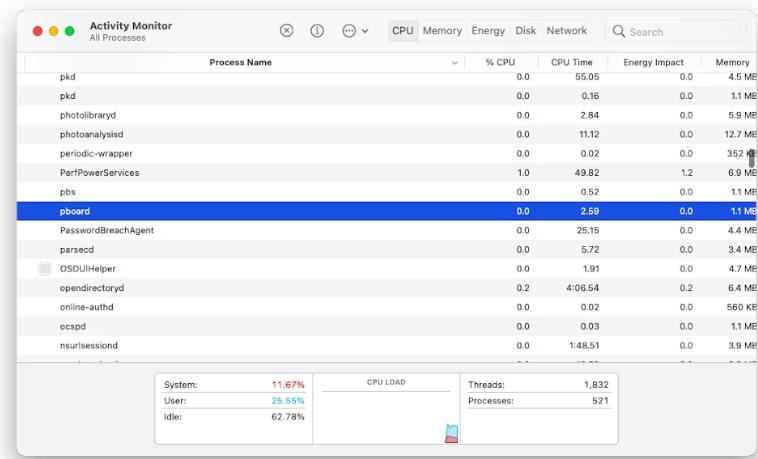Select the photolibraryd process row
The width and height of the screenshot is (758, 459).
pyautogui.click(x=387, y=115)
